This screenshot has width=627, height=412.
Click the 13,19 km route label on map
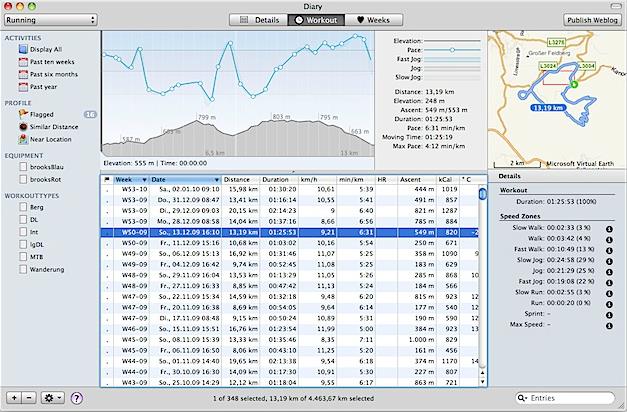click(x=548, y=108)
